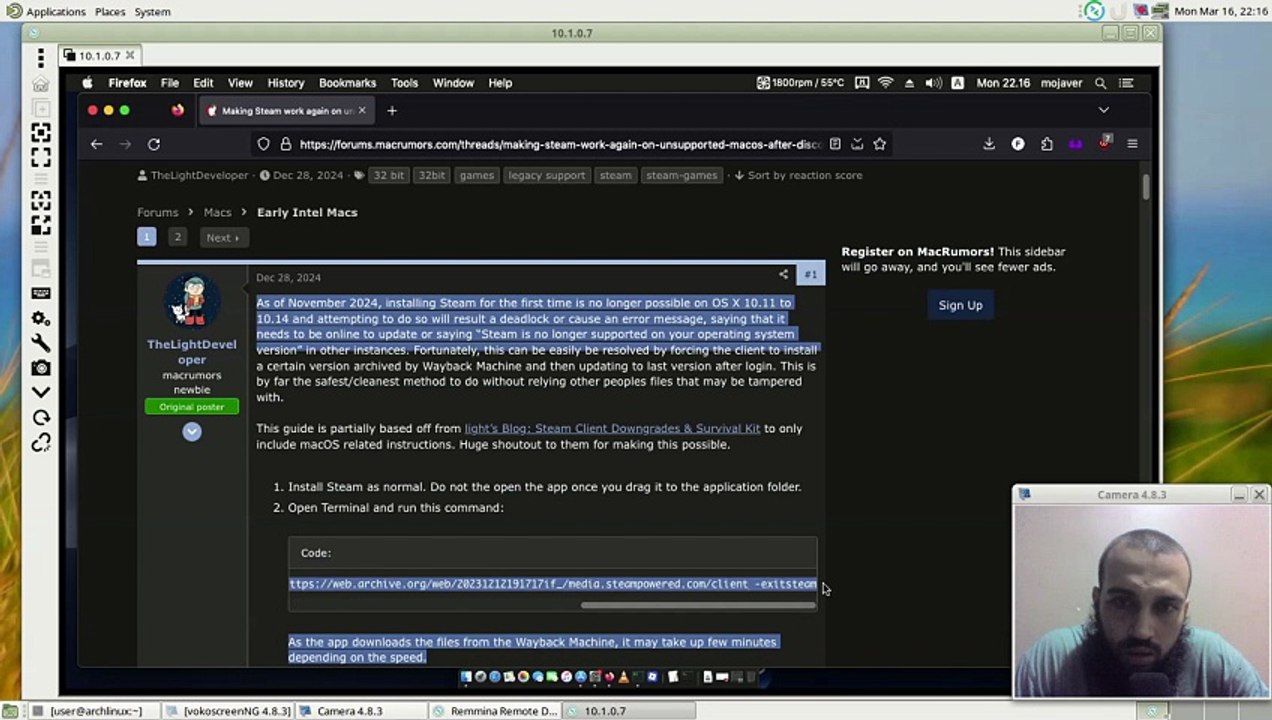Screen dimensions: 1272x720
Task: Switch to vokoscreenNG 4.8.3 taskbar item
Action: [x=229, y=711]
